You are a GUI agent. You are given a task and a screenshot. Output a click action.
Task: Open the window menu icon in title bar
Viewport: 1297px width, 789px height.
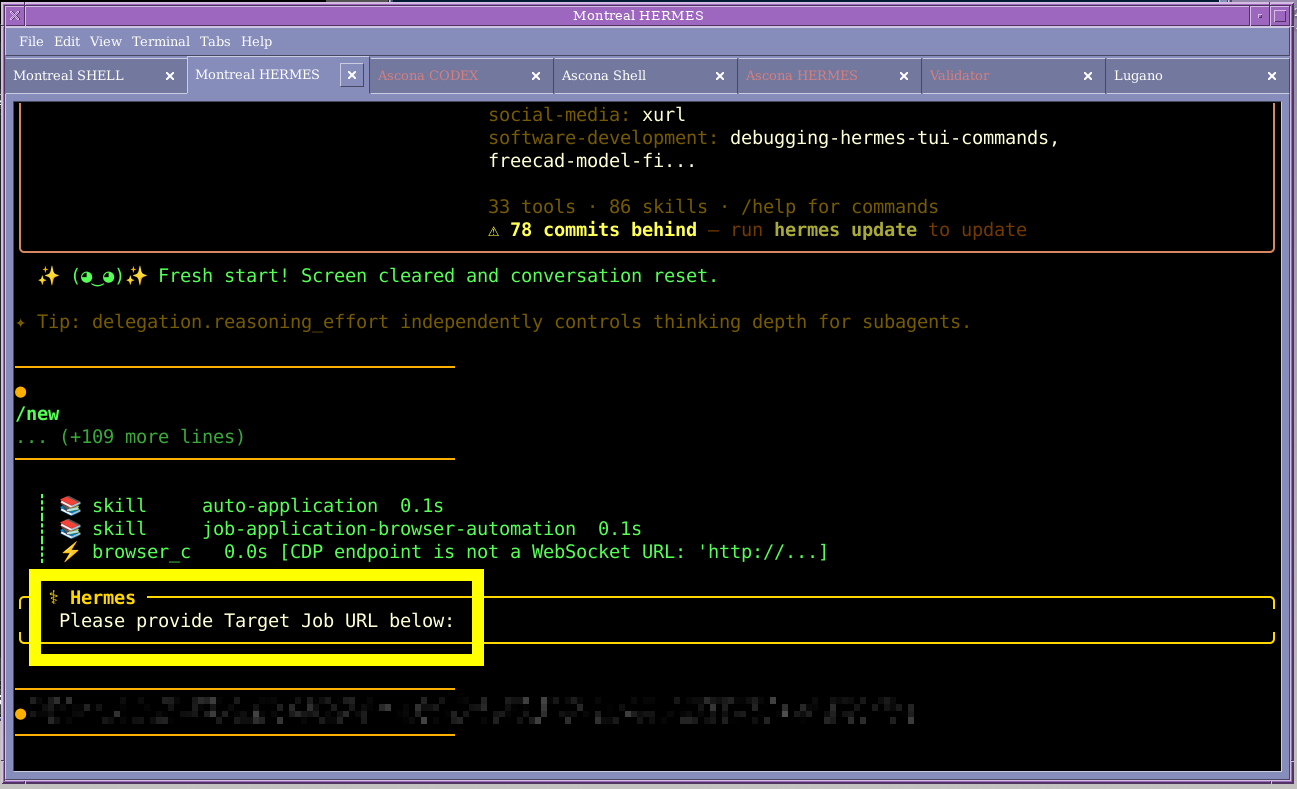14,15
